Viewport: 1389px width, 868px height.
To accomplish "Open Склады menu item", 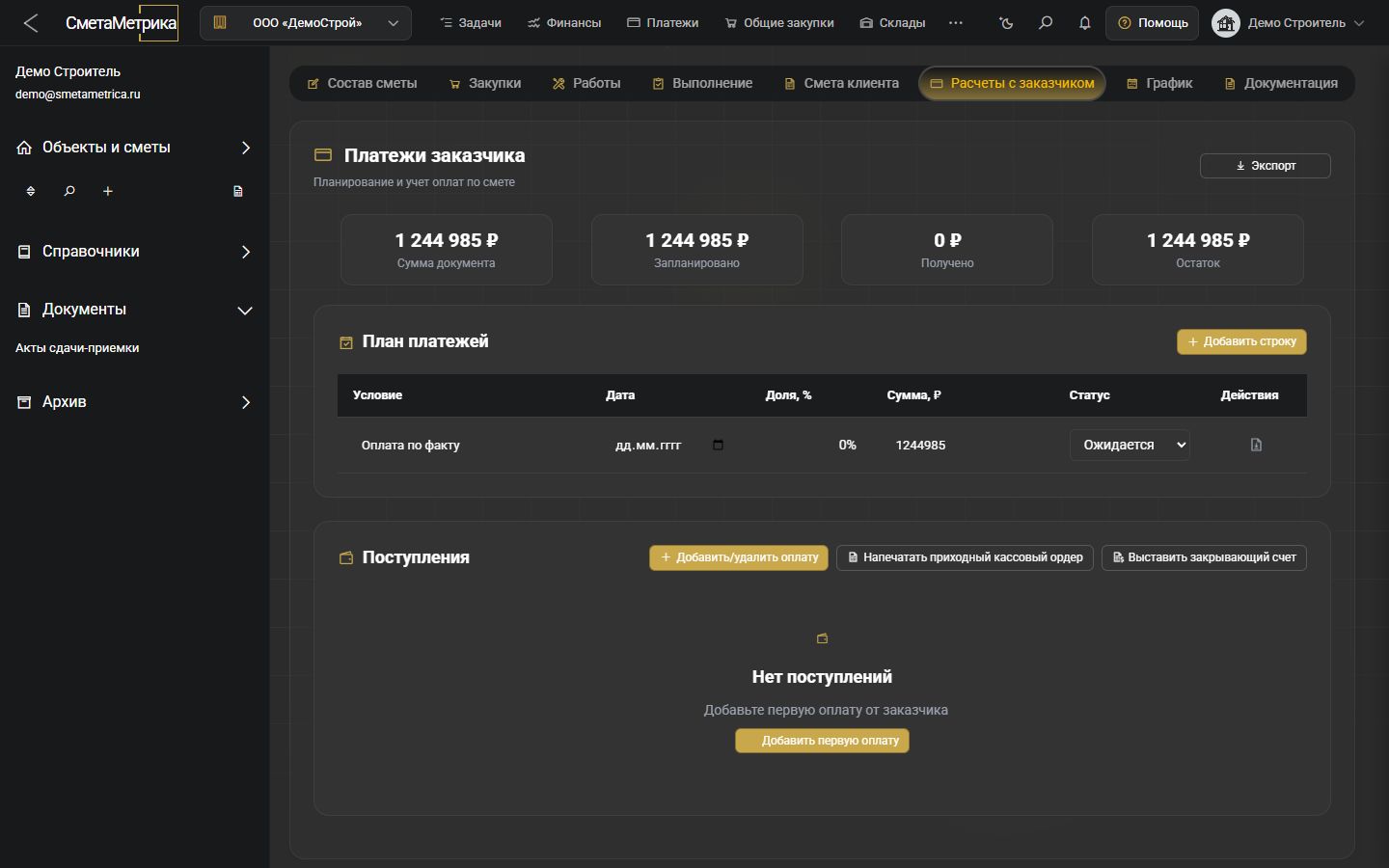I will [x=892, y=23].
